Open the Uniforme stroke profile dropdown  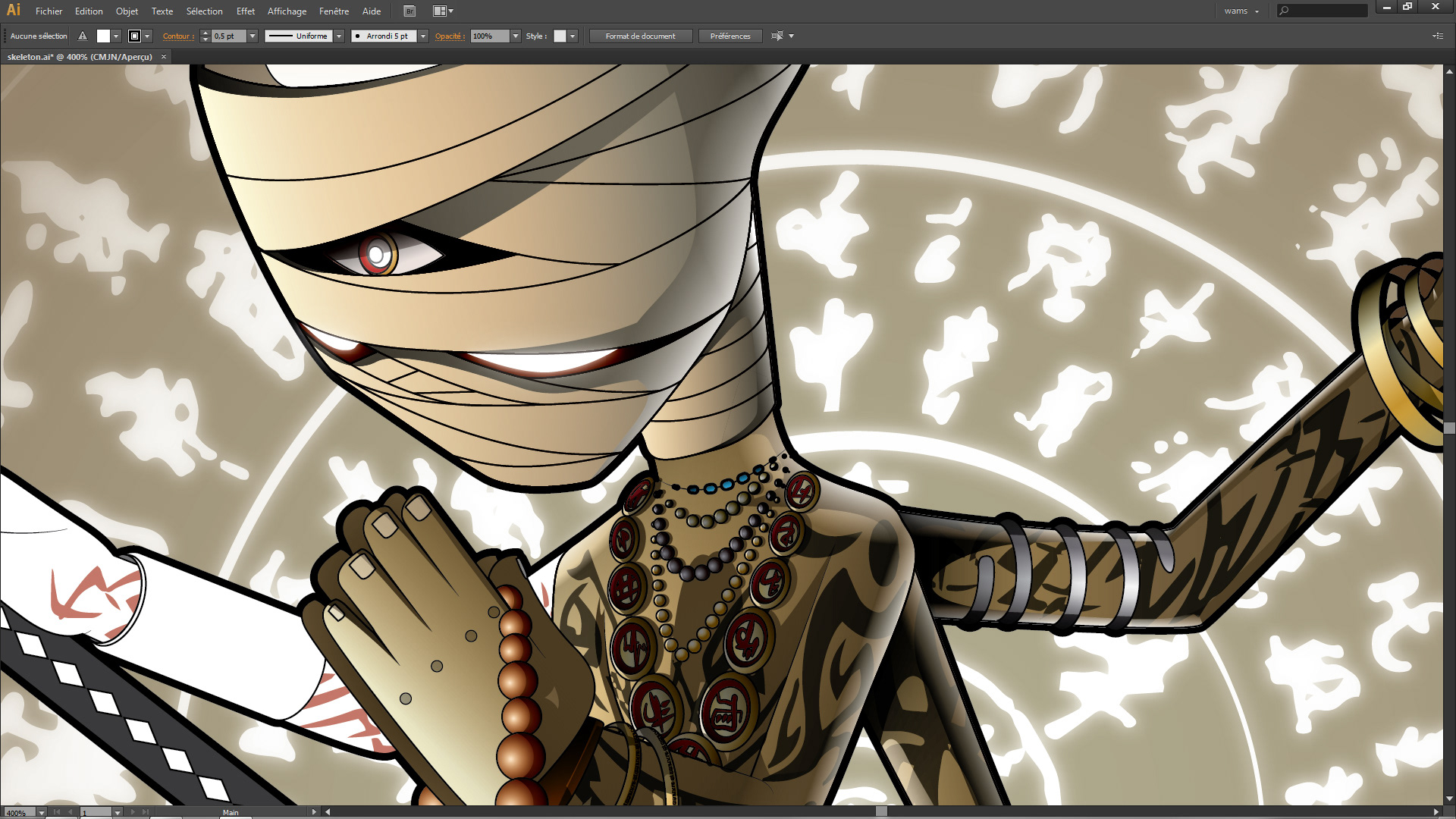click(x=339, y=36)
